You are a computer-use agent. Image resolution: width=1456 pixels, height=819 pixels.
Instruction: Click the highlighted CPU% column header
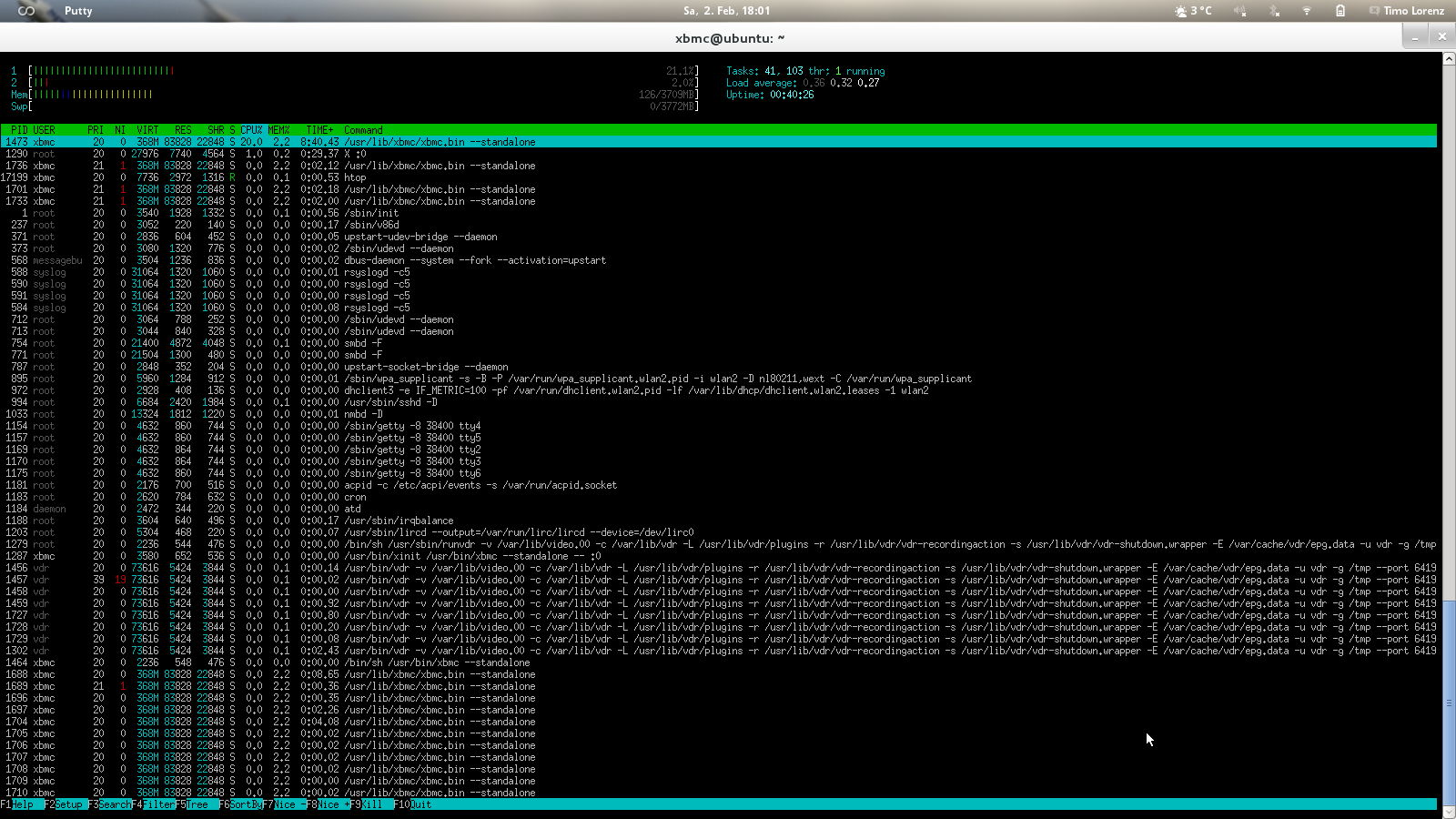(x=251, y=130)
